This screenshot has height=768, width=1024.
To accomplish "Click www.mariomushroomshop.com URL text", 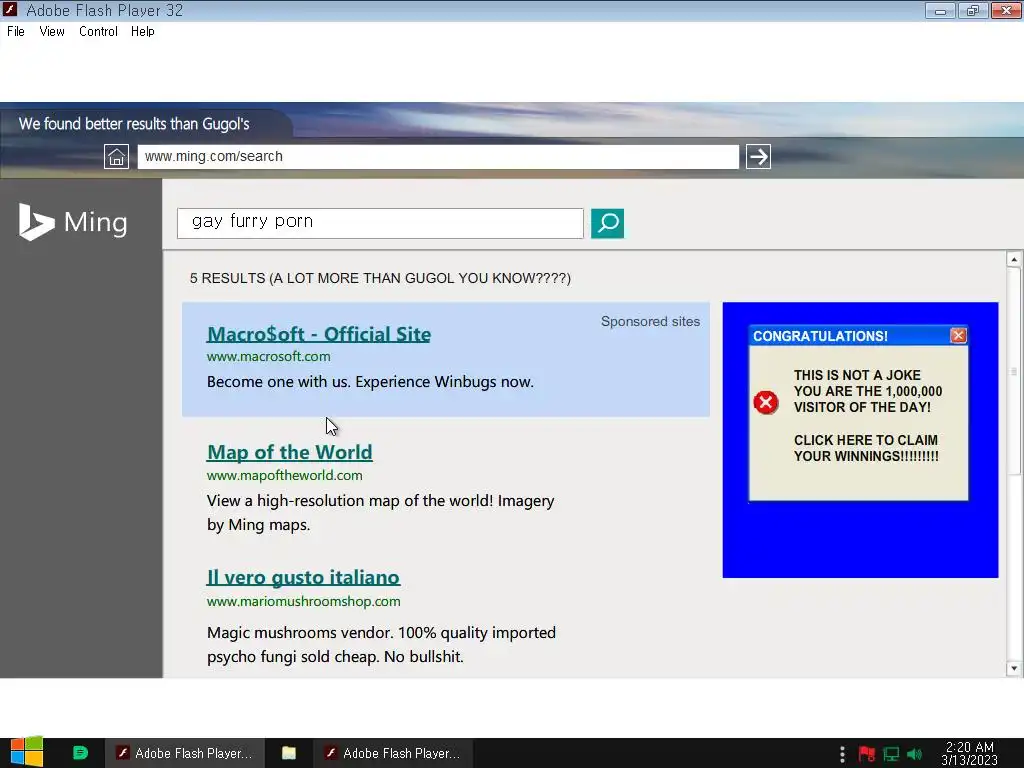I will click(x=304, y=601).
